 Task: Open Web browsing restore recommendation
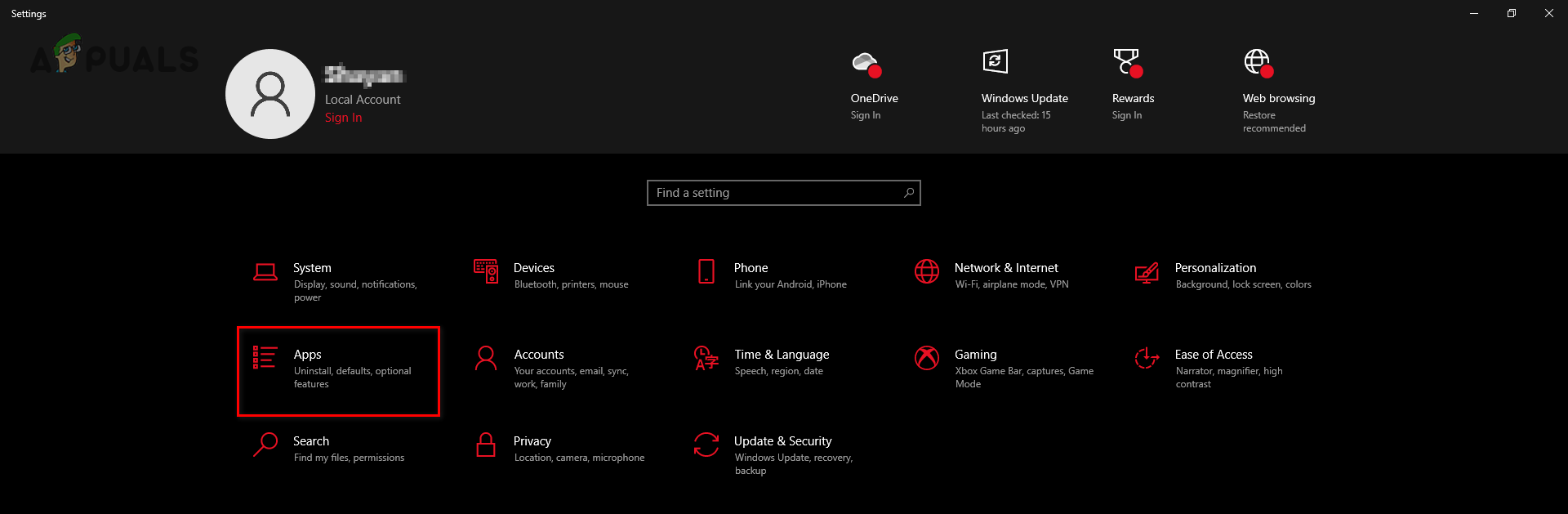(x=1278, y=98)
